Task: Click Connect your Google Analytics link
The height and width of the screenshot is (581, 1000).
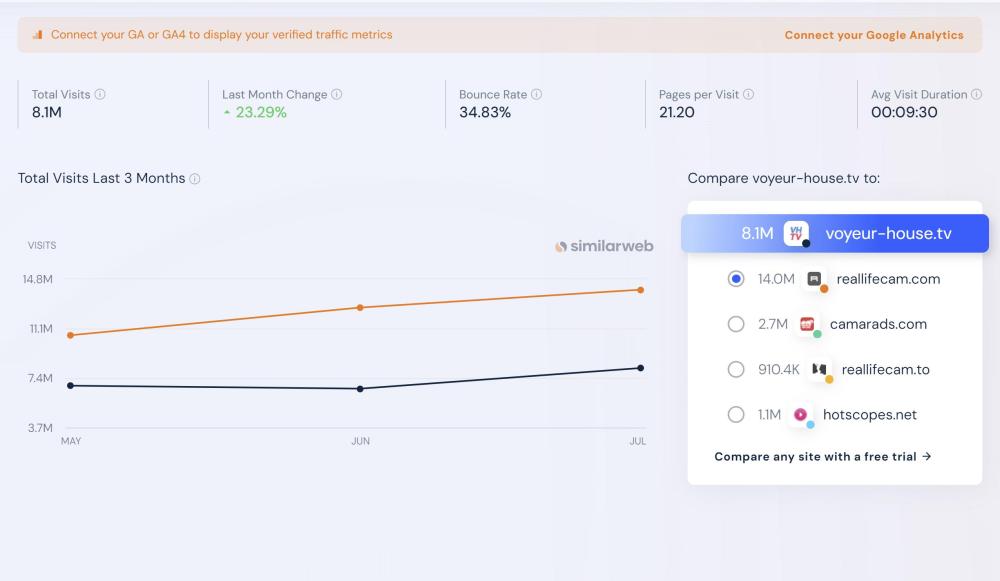Action: pyautogui.click(x=873, y=35)
